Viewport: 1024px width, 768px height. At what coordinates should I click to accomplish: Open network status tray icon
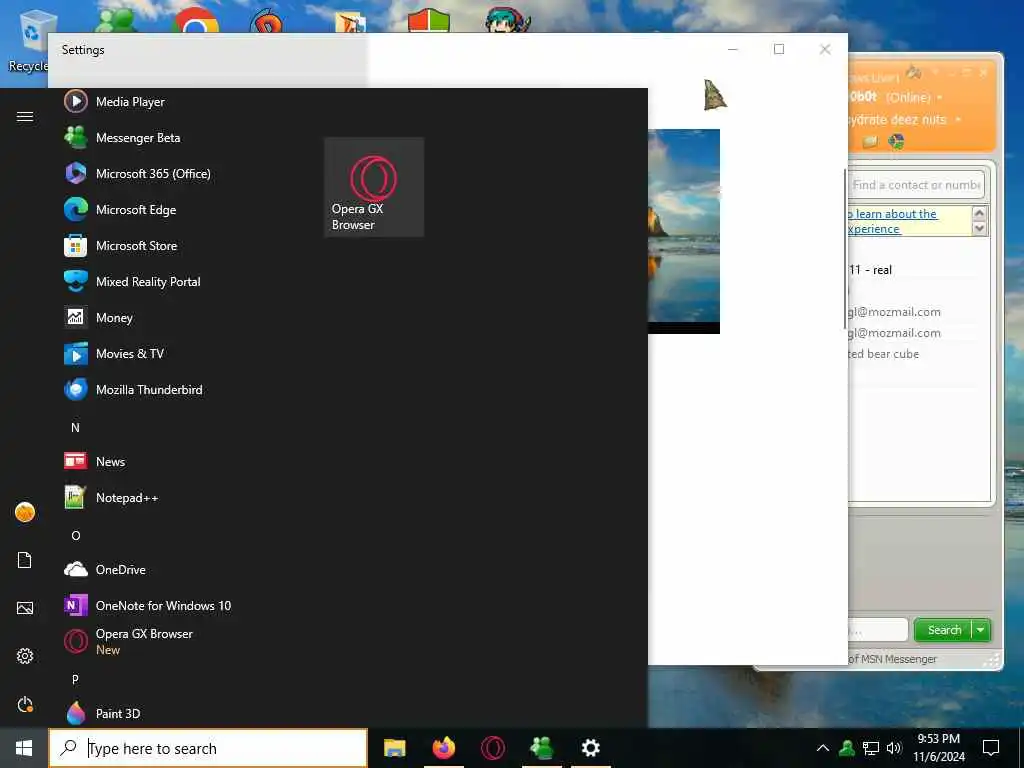[x=871, y=748]
